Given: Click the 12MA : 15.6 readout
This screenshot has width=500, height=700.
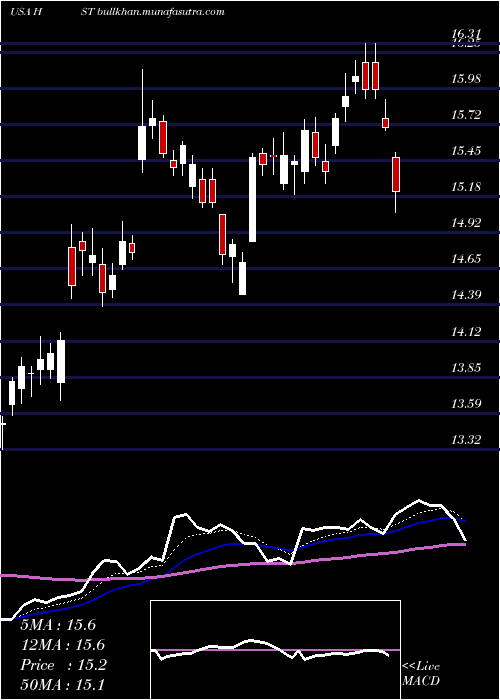Looking at the screenshot, I should (62, 645).
